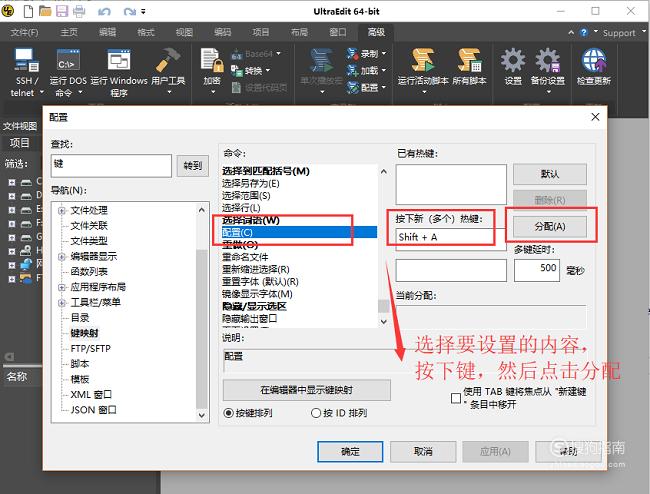
Task: Open 用户工具 dropdown arrow
Action: pyautogui.click(x=169, y=92)
